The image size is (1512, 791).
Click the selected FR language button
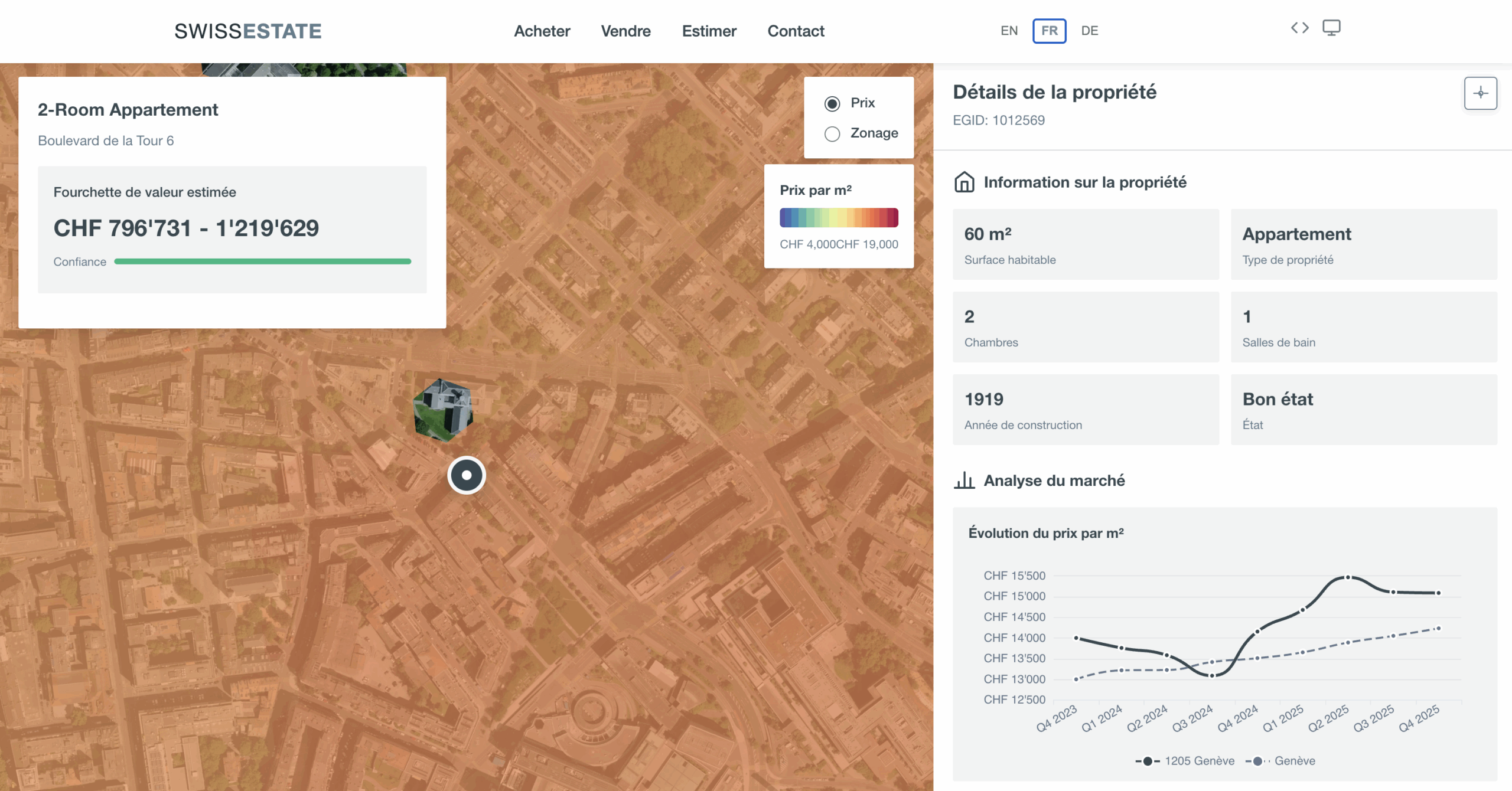(x=1049, y=31)
